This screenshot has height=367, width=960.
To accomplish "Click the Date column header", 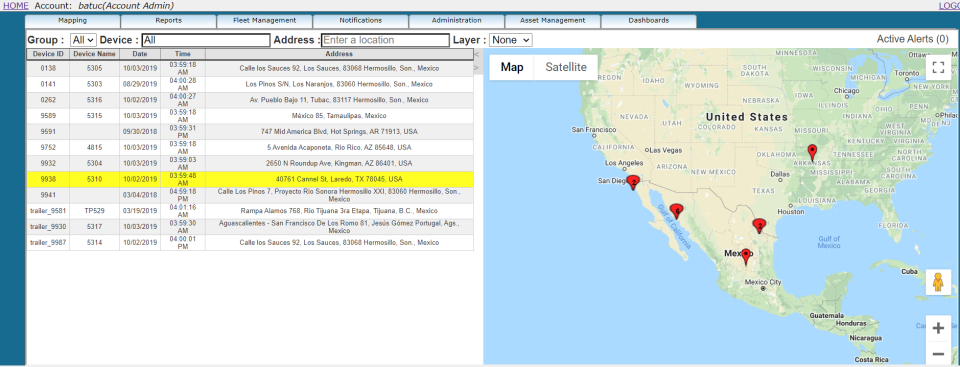I will tap(140, 54).
